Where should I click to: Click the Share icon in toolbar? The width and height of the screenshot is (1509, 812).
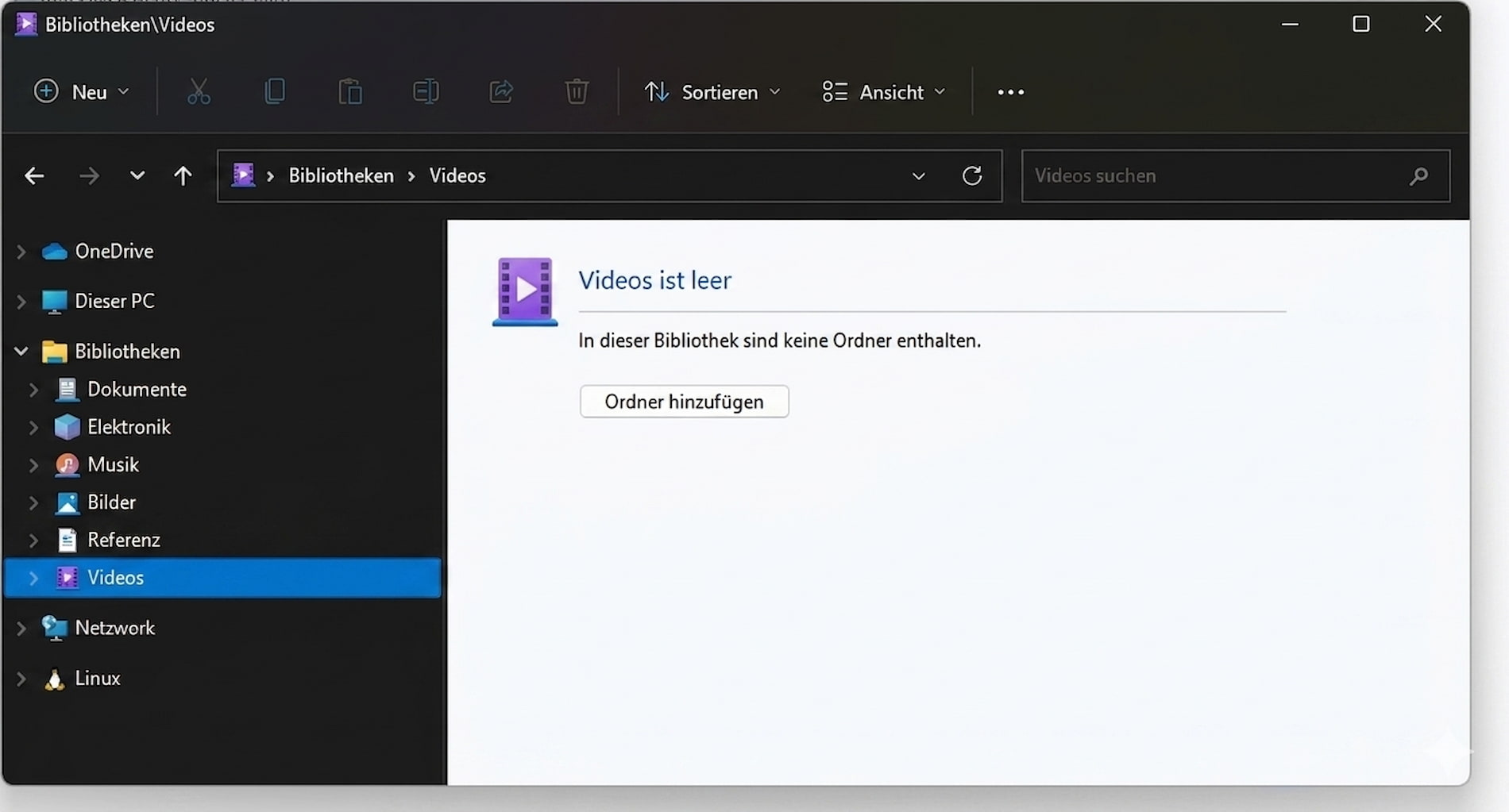point(501,92)
